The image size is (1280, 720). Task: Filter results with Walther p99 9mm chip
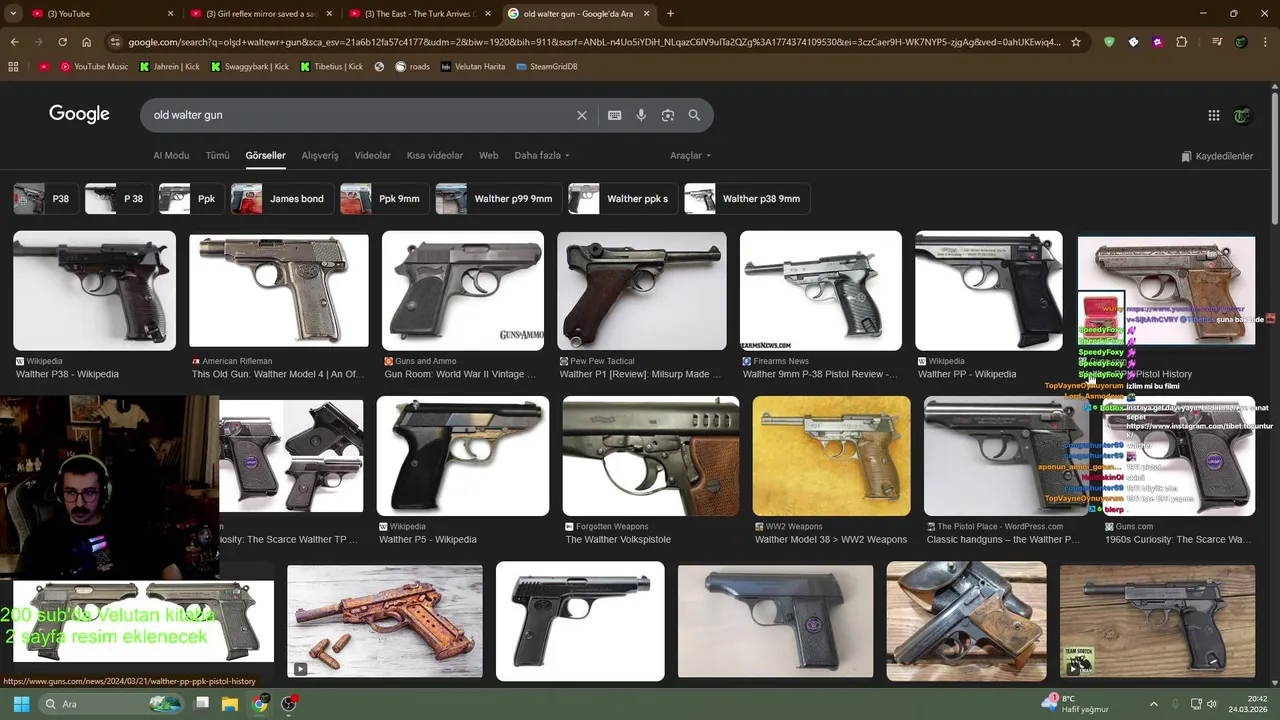pyautogui.click(x=497, y=198)
